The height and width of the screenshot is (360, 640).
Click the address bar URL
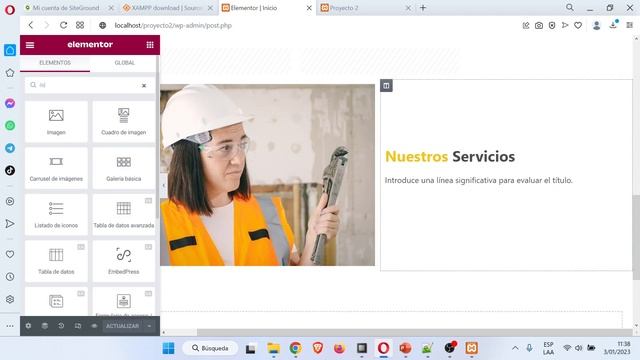click(x=173, y=25)
